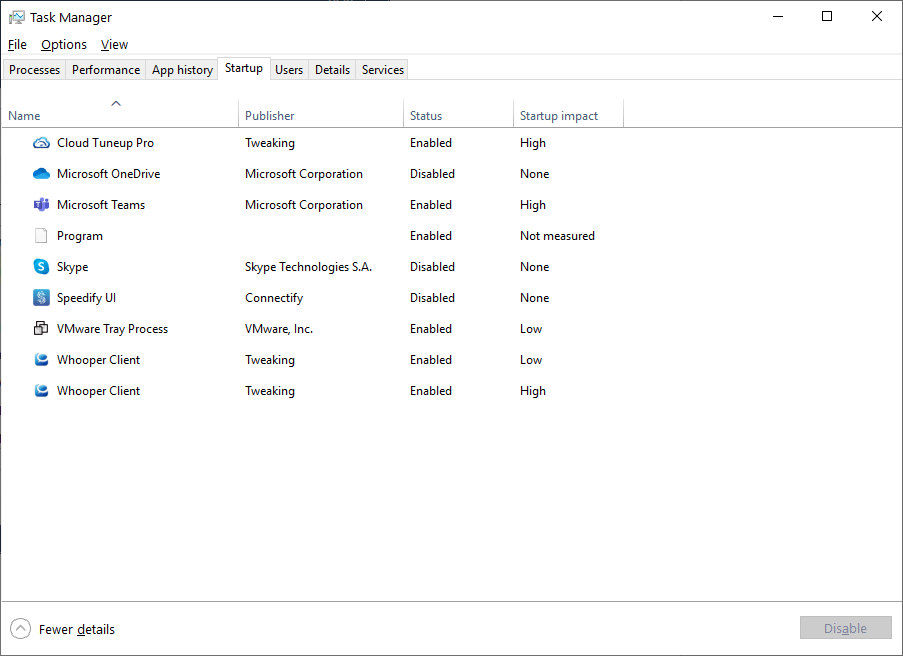This screenshot has height=656, width=903.
Task: Switch to the Services tab
Action: 381,69
